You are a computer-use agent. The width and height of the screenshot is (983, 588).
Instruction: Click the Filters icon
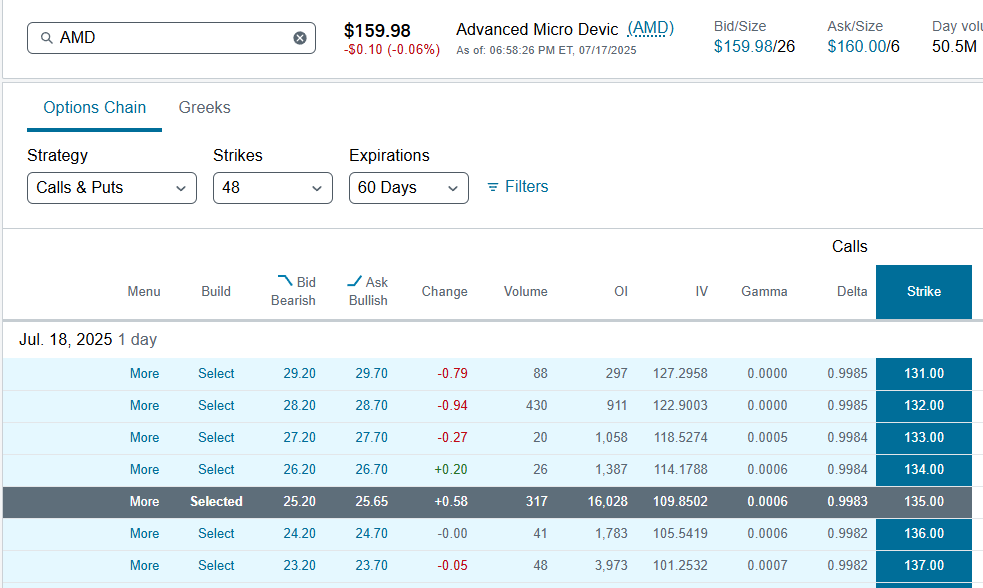point(493,187)
